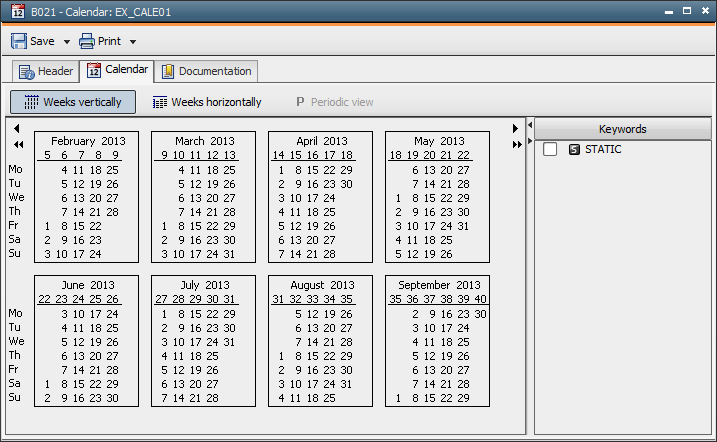Click the single left arrow to scroll months back
The height and width of the screenshot is (442, 717).
17,128
